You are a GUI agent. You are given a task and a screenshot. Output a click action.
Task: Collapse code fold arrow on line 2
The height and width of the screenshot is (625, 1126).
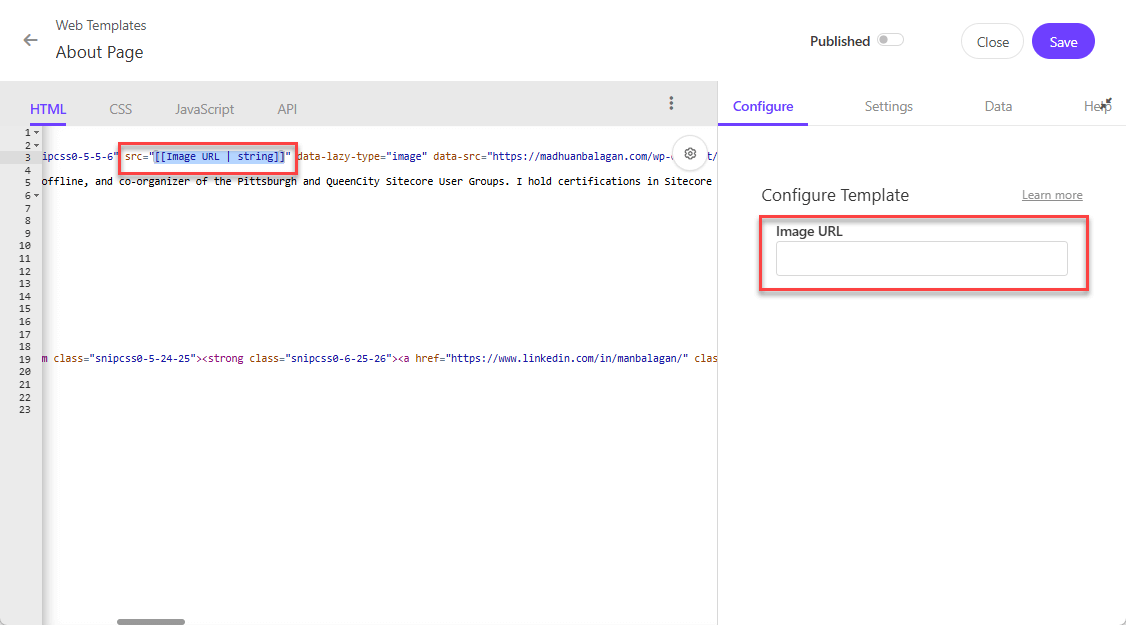point(37,145)
